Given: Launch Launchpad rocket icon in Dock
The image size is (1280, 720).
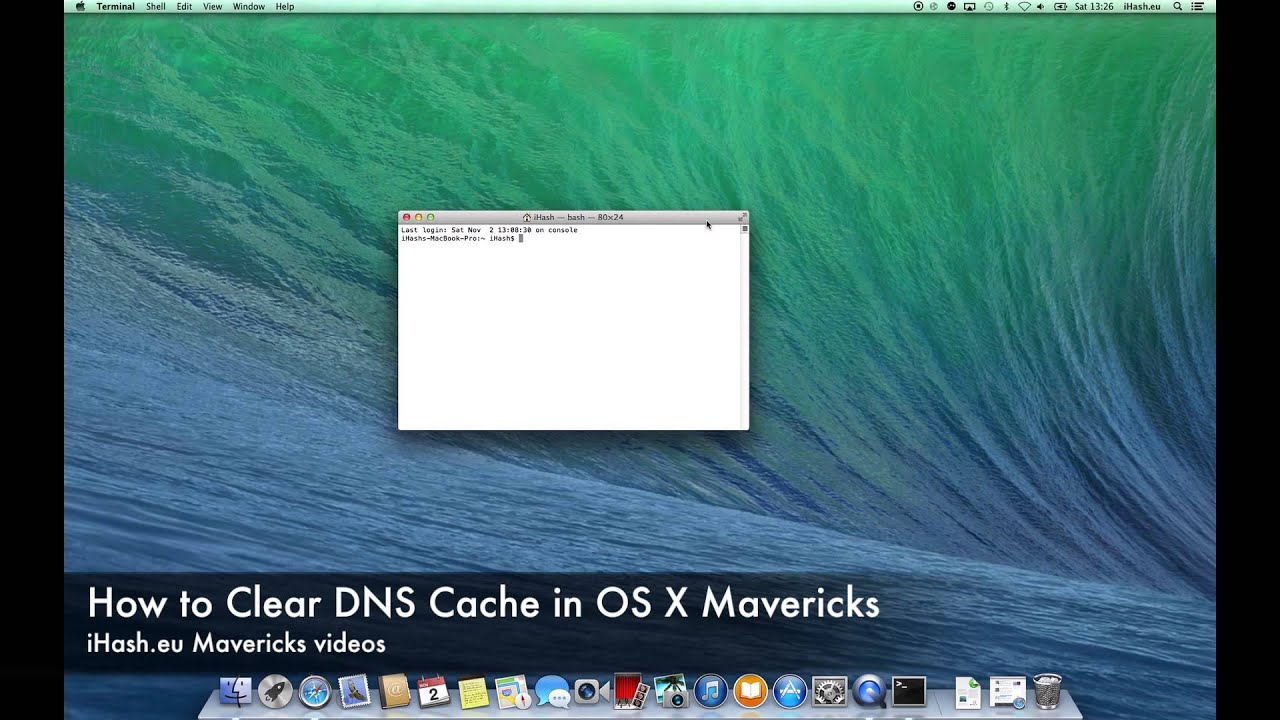Looking at the screenshot, I should (275, 691).
